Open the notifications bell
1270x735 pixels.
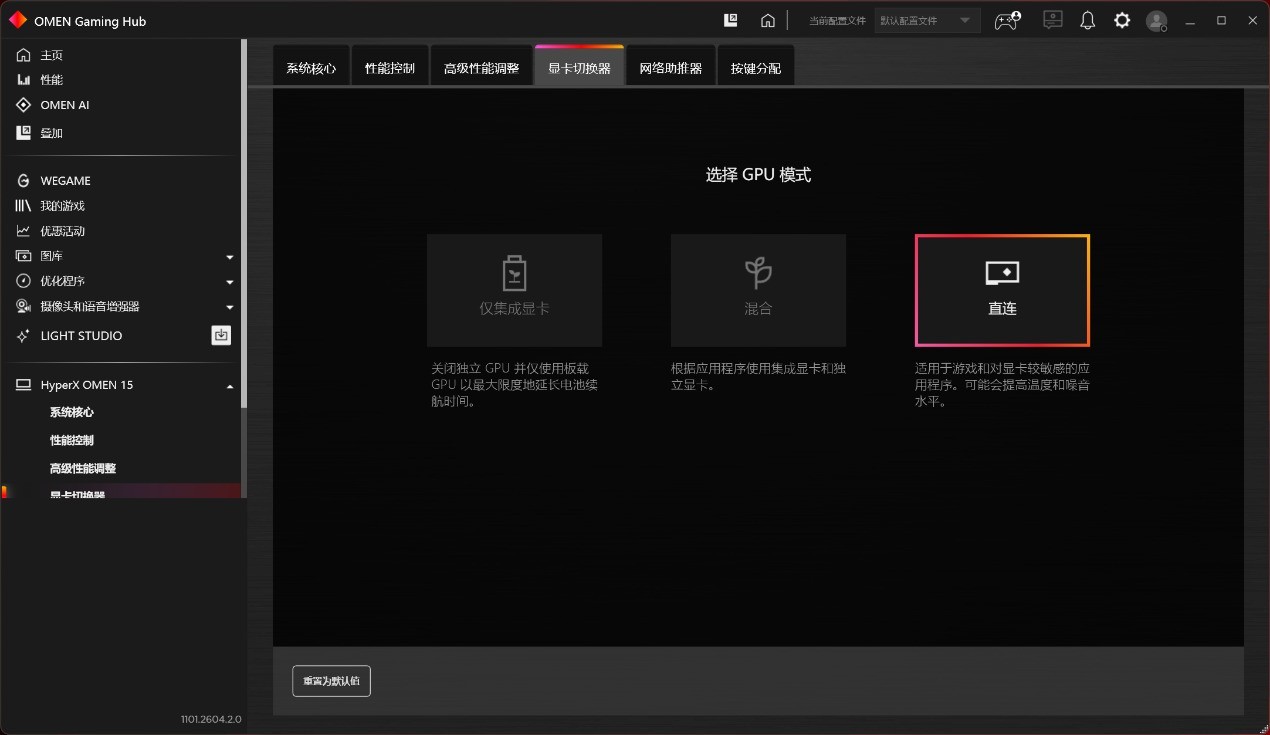point(1088,20)
